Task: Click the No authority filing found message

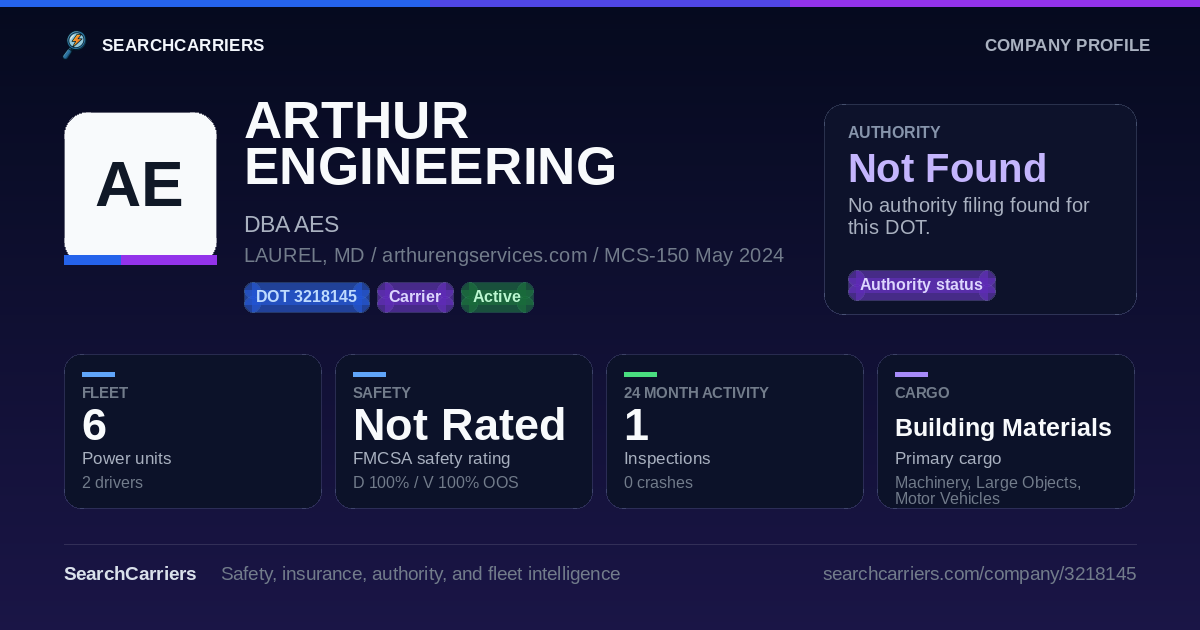Action: click(969, 216)
